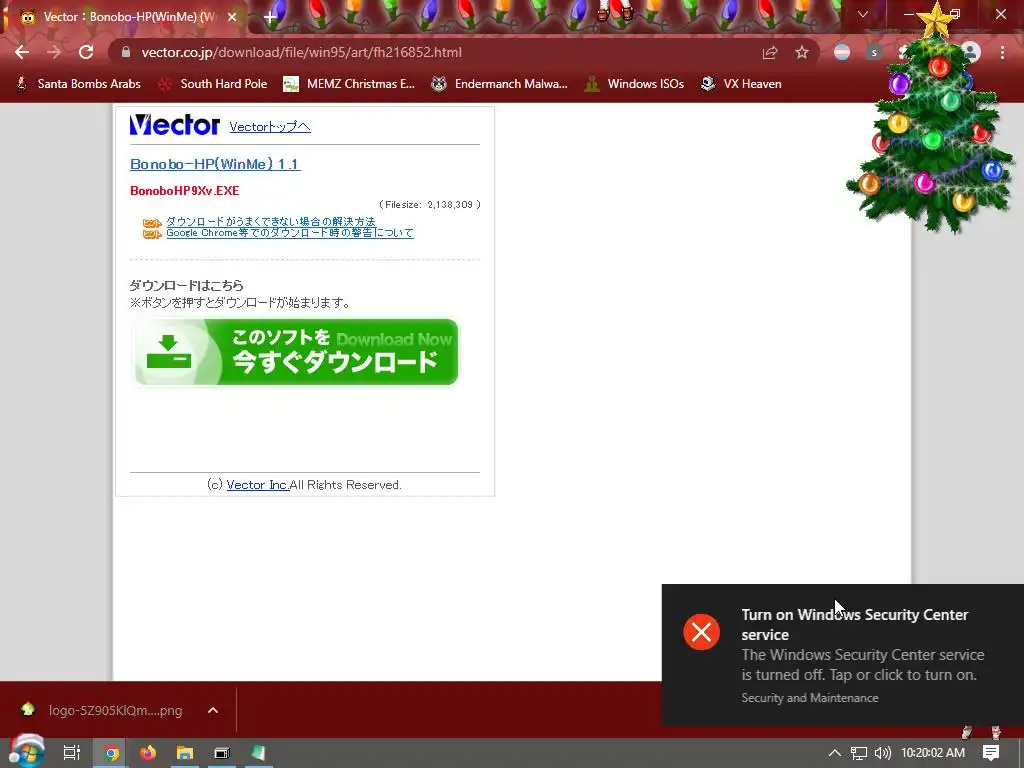
Task: Expand the download item options chevron
Action: tap(213, 710)
